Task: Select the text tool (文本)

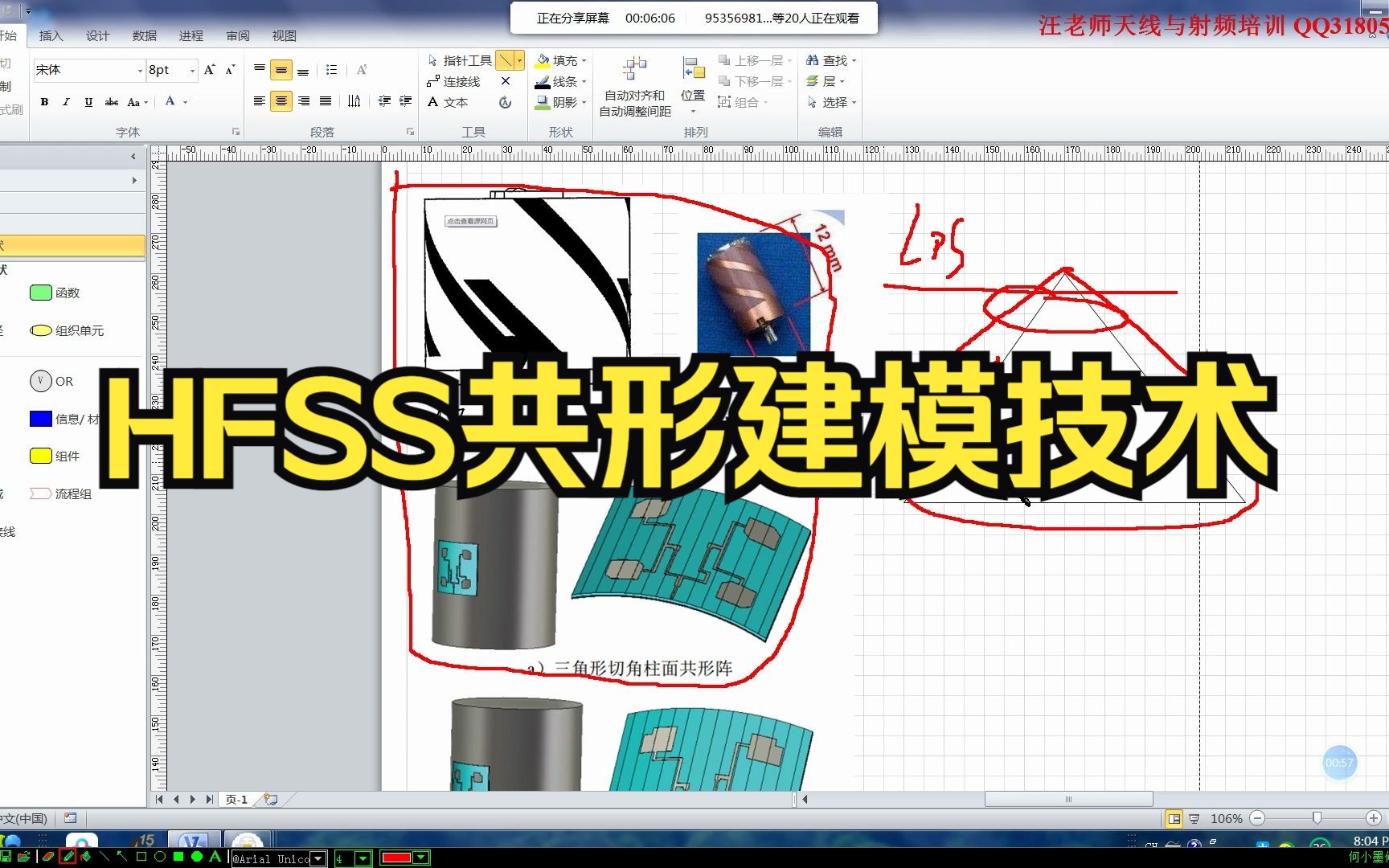Action: [x=448, y=102]
